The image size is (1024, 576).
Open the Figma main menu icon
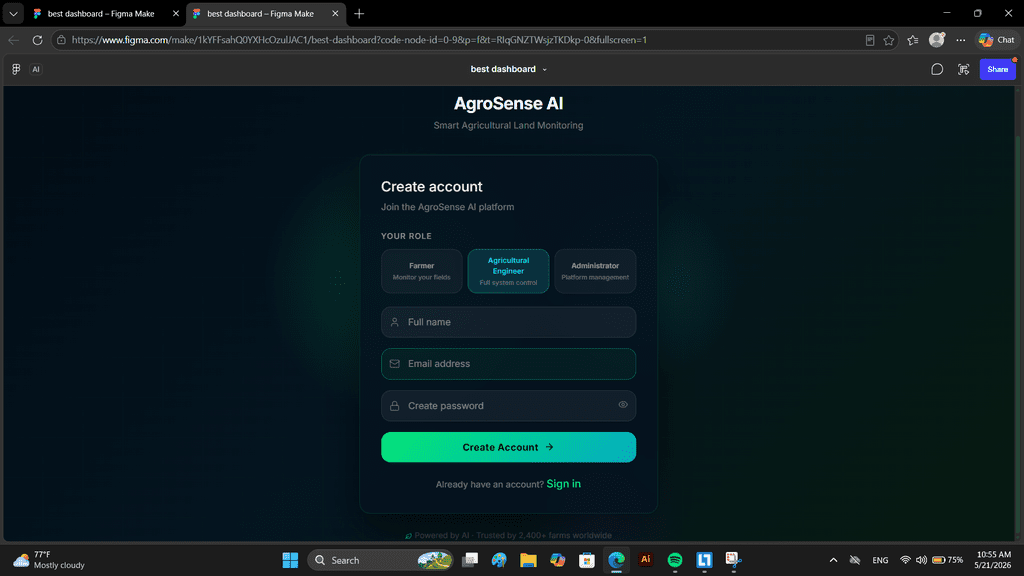coord(16,69)
